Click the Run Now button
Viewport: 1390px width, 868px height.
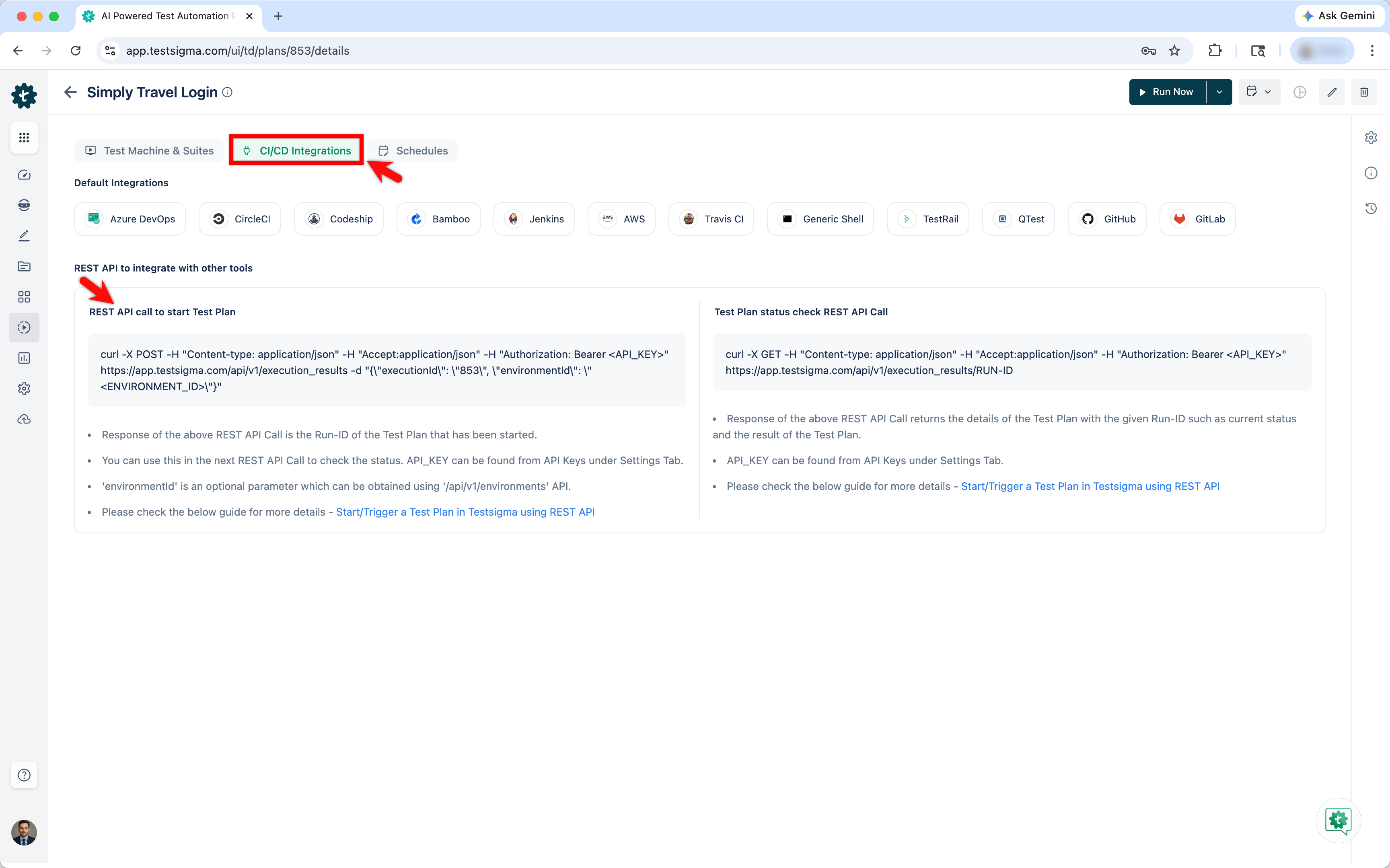click(x=1167, y=92)
